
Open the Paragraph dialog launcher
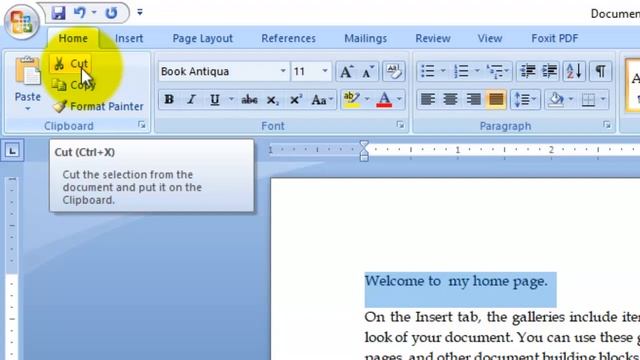point(607,125)
